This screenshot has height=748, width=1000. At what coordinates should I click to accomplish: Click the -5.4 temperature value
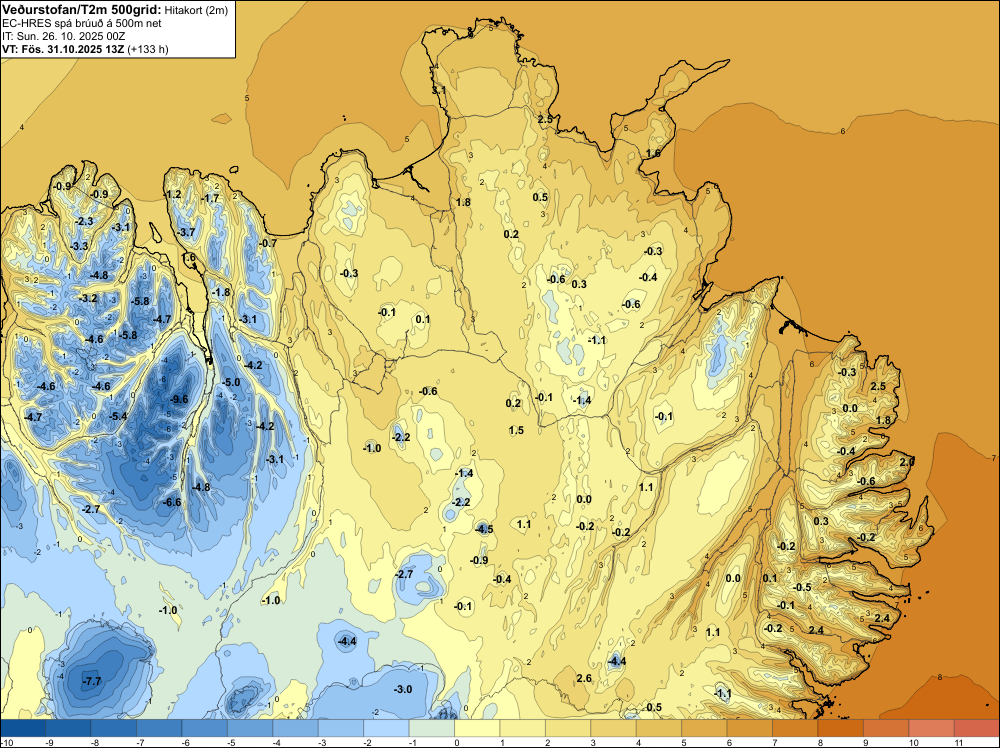pyautogui.click(x=118, y=416)
